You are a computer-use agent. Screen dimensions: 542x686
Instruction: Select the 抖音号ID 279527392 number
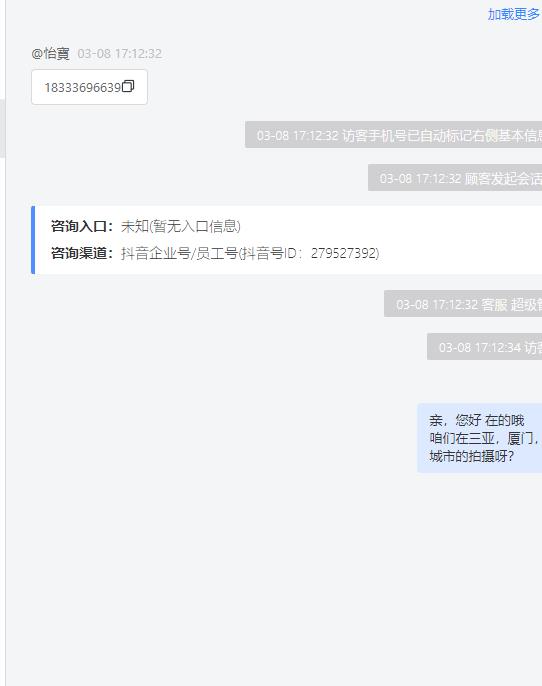coord(345,253)
